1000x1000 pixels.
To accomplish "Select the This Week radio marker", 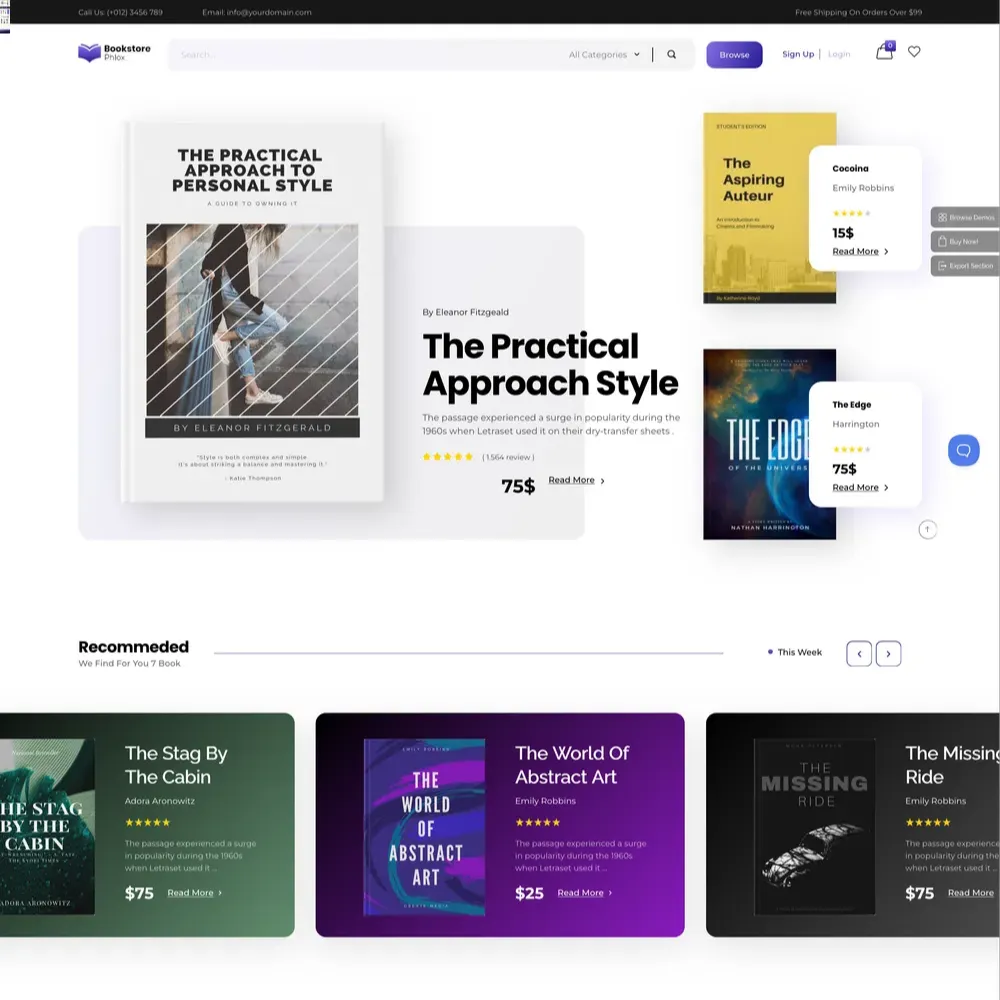I will pos(770,651).
